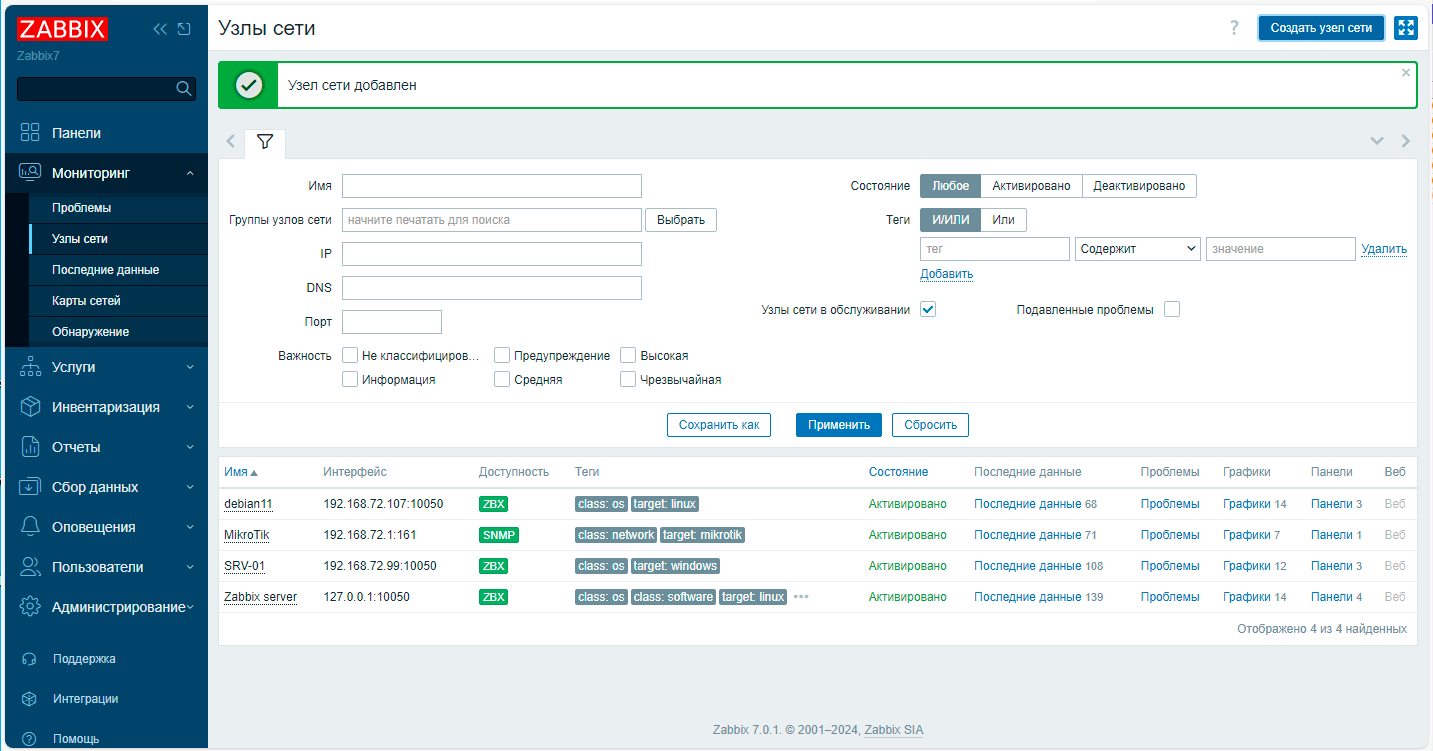Open the 'Содержит' tag operator dropdown
The width and height of the screenshot is (1433, 751).
(x=1137, y=249)
